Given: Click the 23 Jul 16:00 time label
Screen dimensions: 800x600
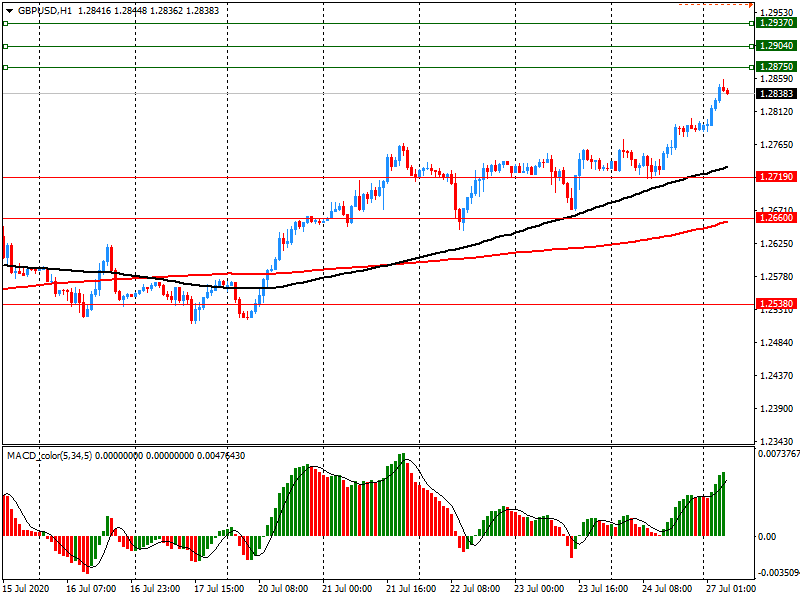Looking at the screenshot, I should click(x=603, y=589).
